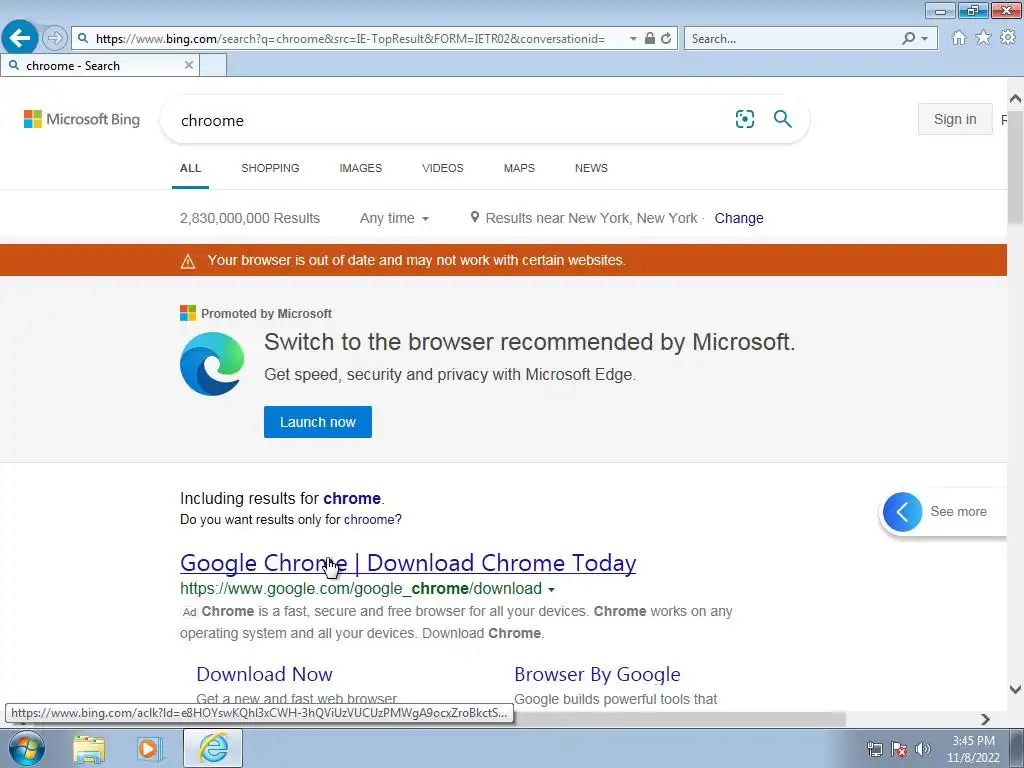Switch to the MAPS tab

(519, 168)
